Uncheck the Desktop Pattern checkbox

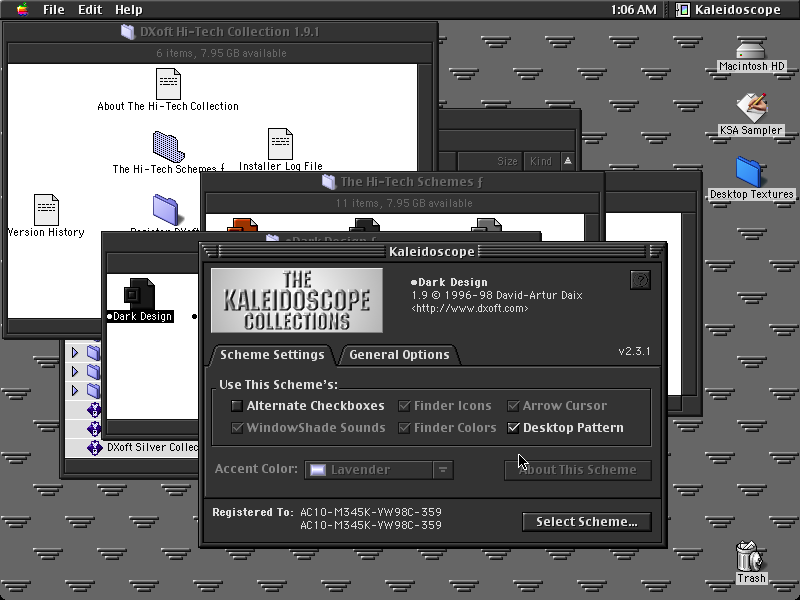tap(513, 428)
